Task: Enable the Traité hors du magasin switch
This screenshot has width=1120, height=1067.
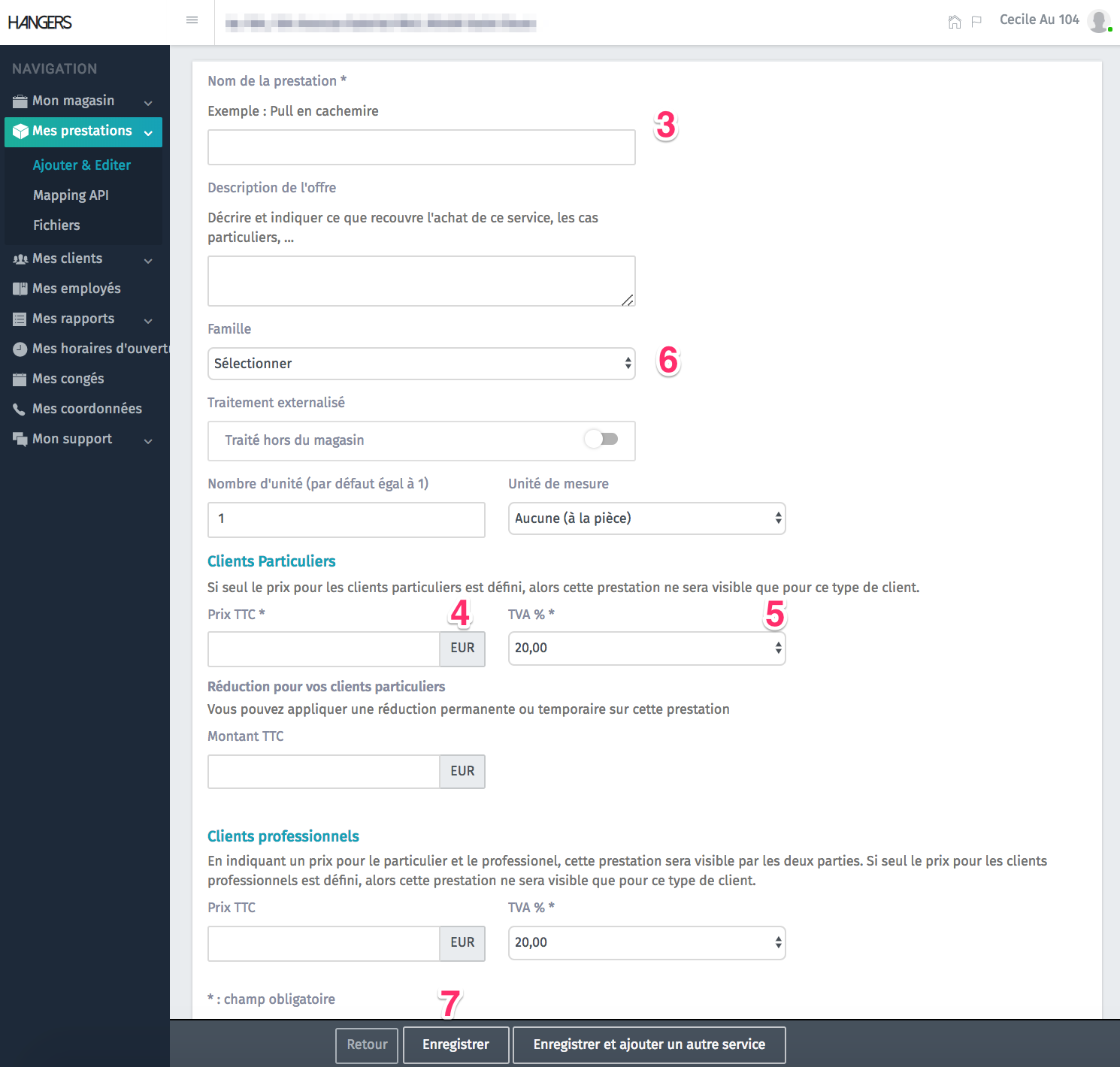Action: click(x=600, y=440)
